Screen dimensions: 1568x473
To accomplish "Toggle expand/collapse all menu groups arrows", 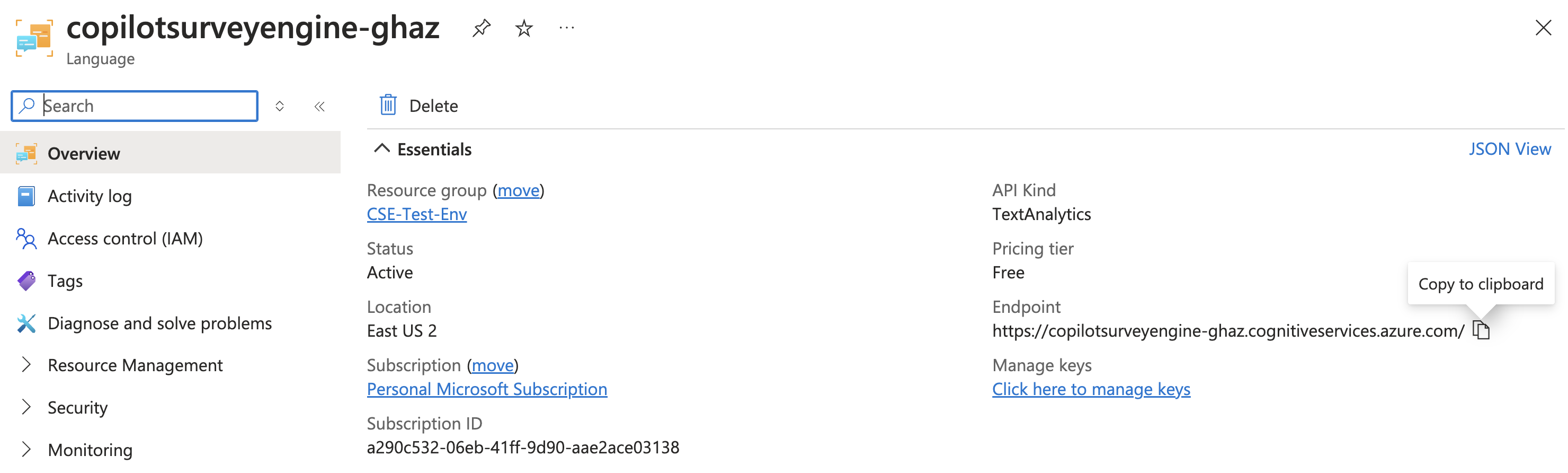I will click(279, 107).
